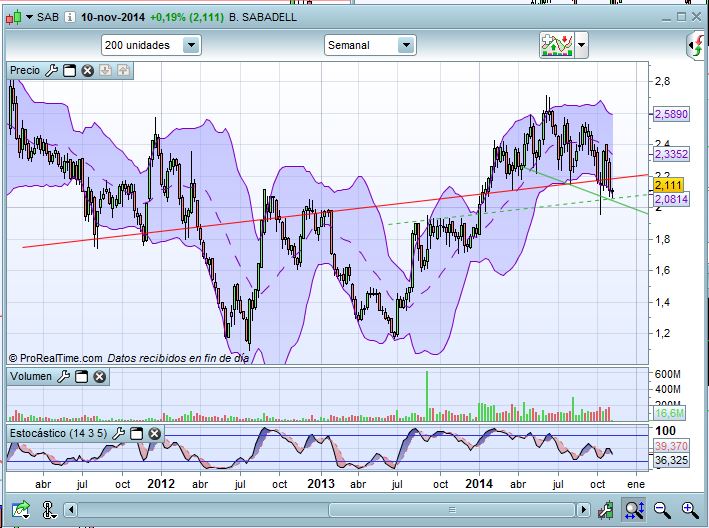Screen dimensions: 709x528
Task: Minimize the chart window
Action: pos(666,18)
